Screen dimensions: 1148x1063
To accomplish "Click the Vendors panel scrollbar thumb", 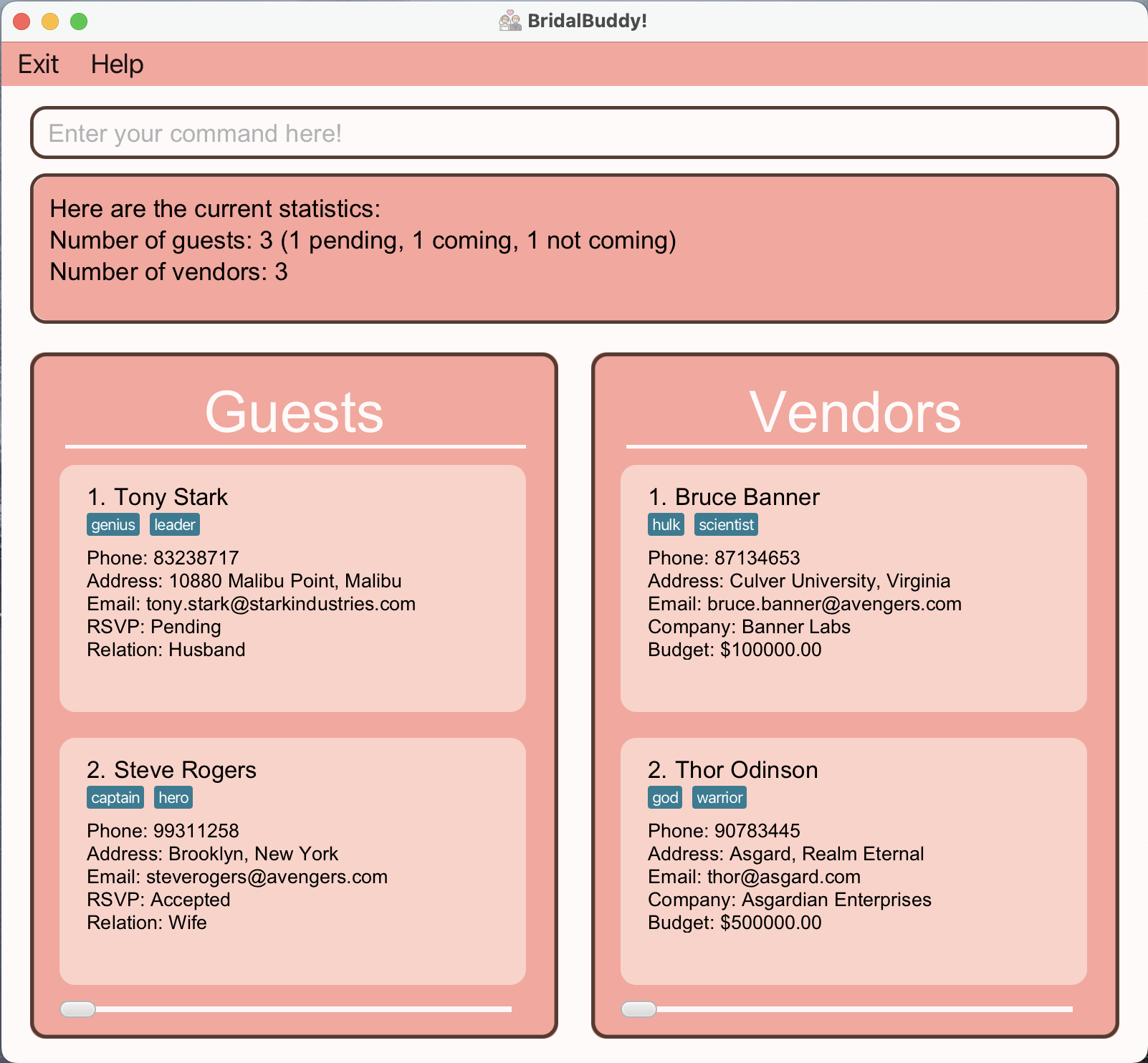I will point(639,1009).
